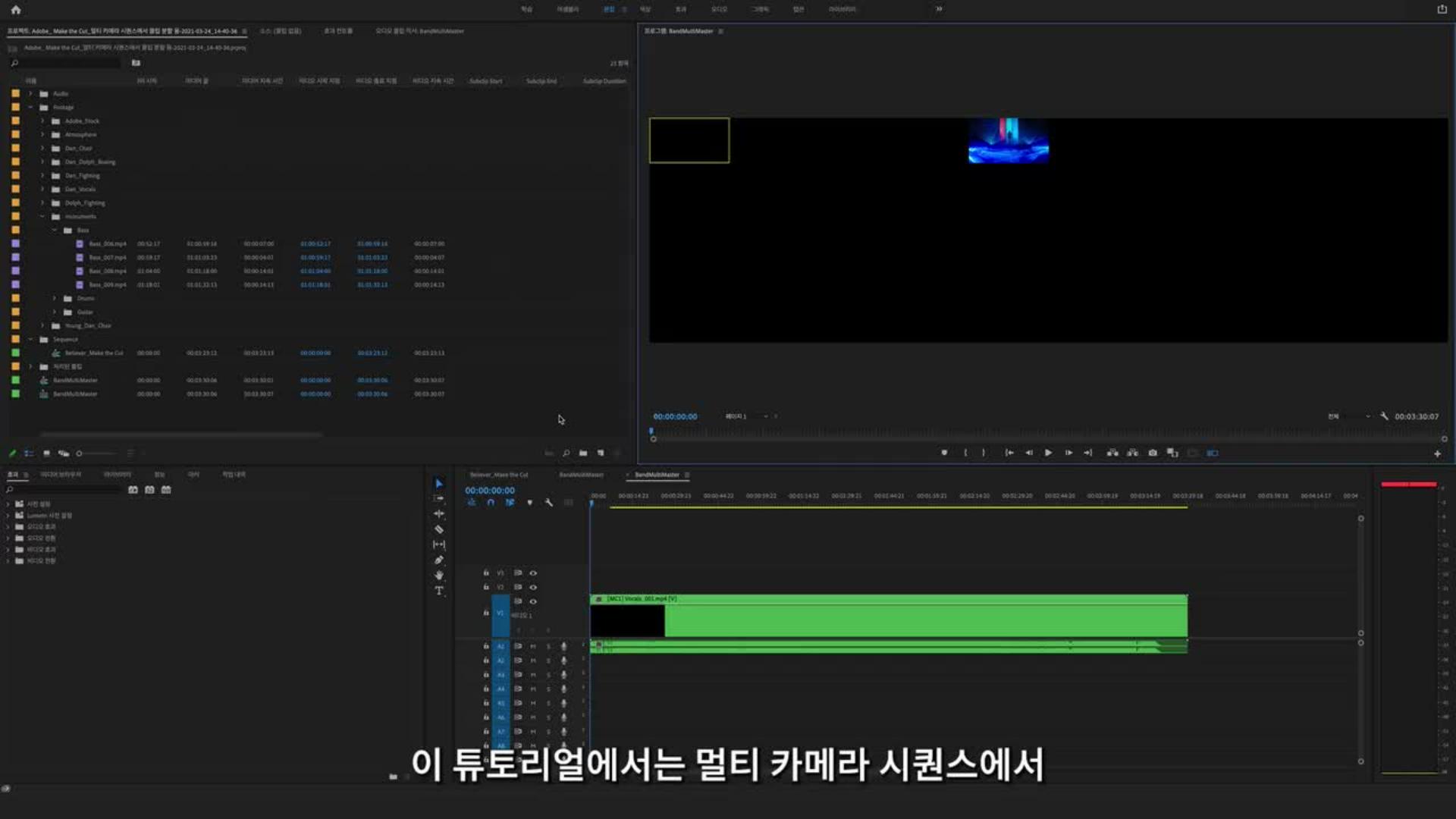Toggle V2 track eye visibility
This screenshot has width=1456, height=819.
coord(533,588)
